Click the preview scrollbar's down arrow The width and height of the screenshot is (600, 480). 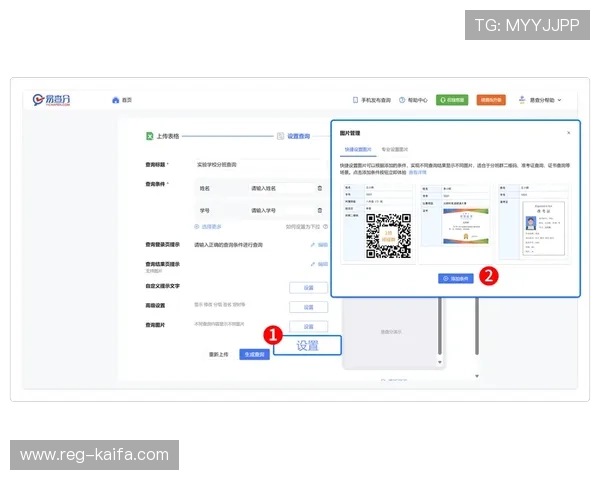pos(440,362)
